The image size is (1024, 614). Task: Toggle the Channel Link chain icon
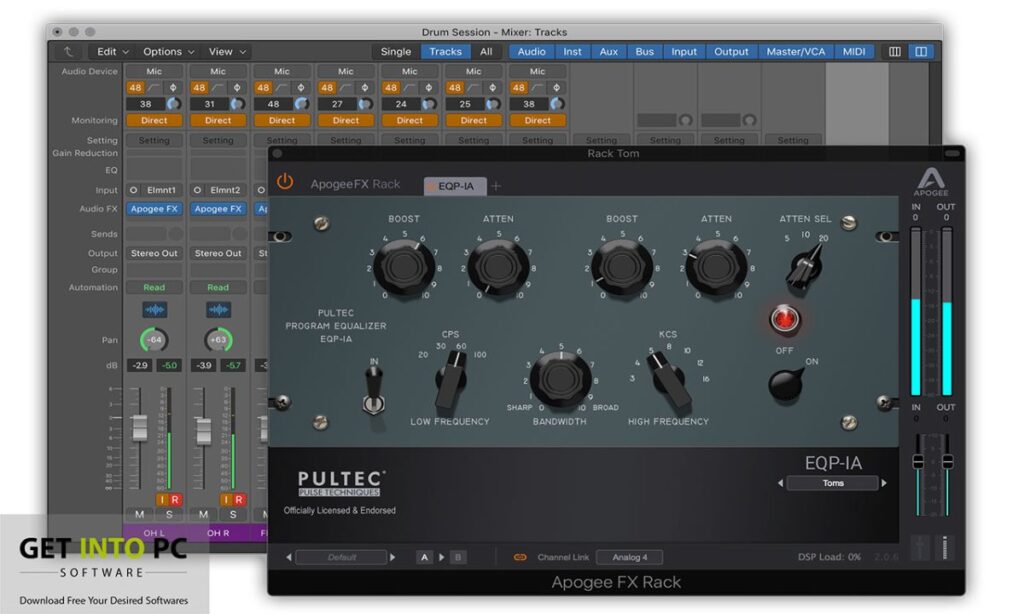click(520, 557)
